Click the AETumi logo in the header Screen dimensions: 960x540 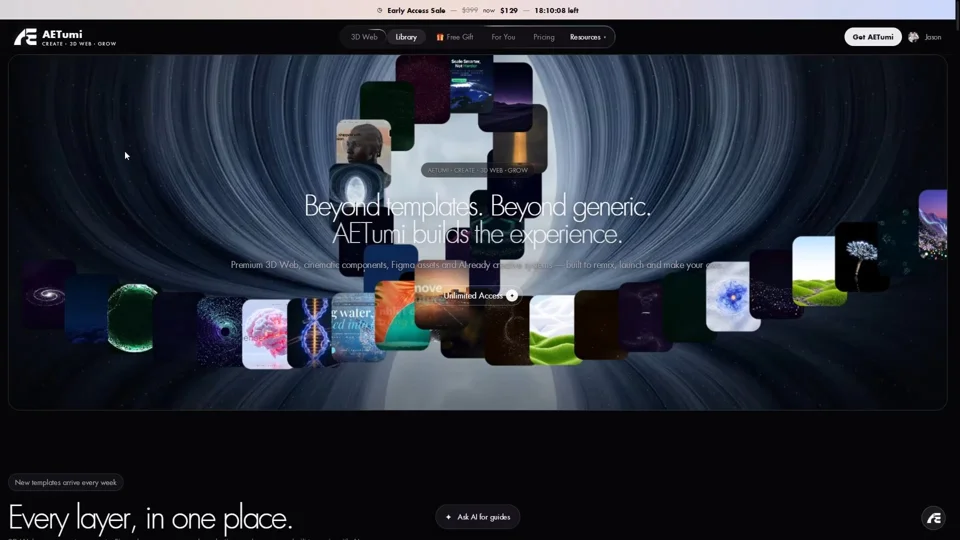[x=65, y=37]
